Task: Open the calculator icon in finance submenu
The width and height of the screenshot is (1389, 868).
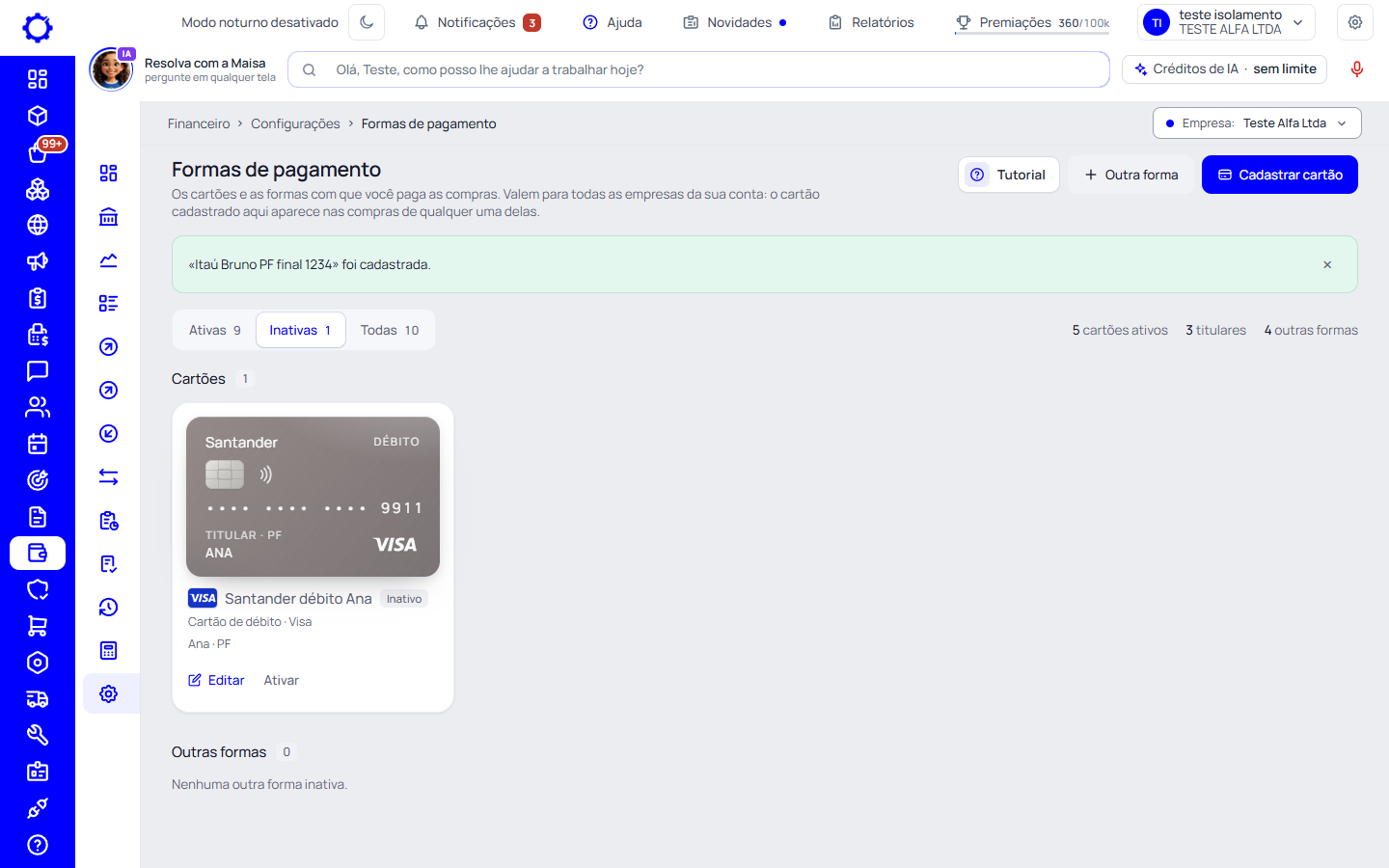Action: pos(109,651)
